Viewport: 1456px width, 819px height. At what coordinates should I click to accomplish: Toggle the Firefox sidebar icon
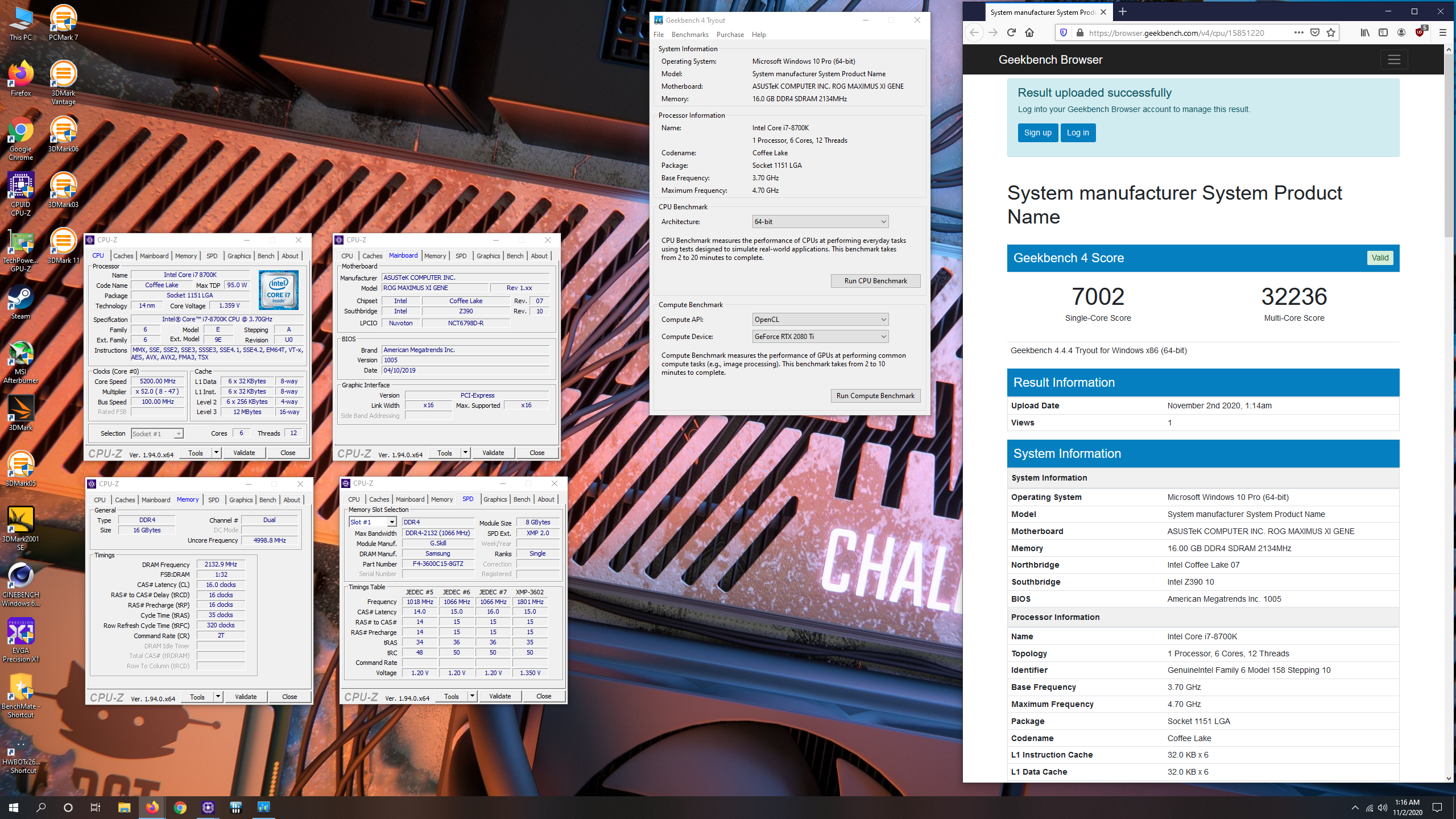1383,33
